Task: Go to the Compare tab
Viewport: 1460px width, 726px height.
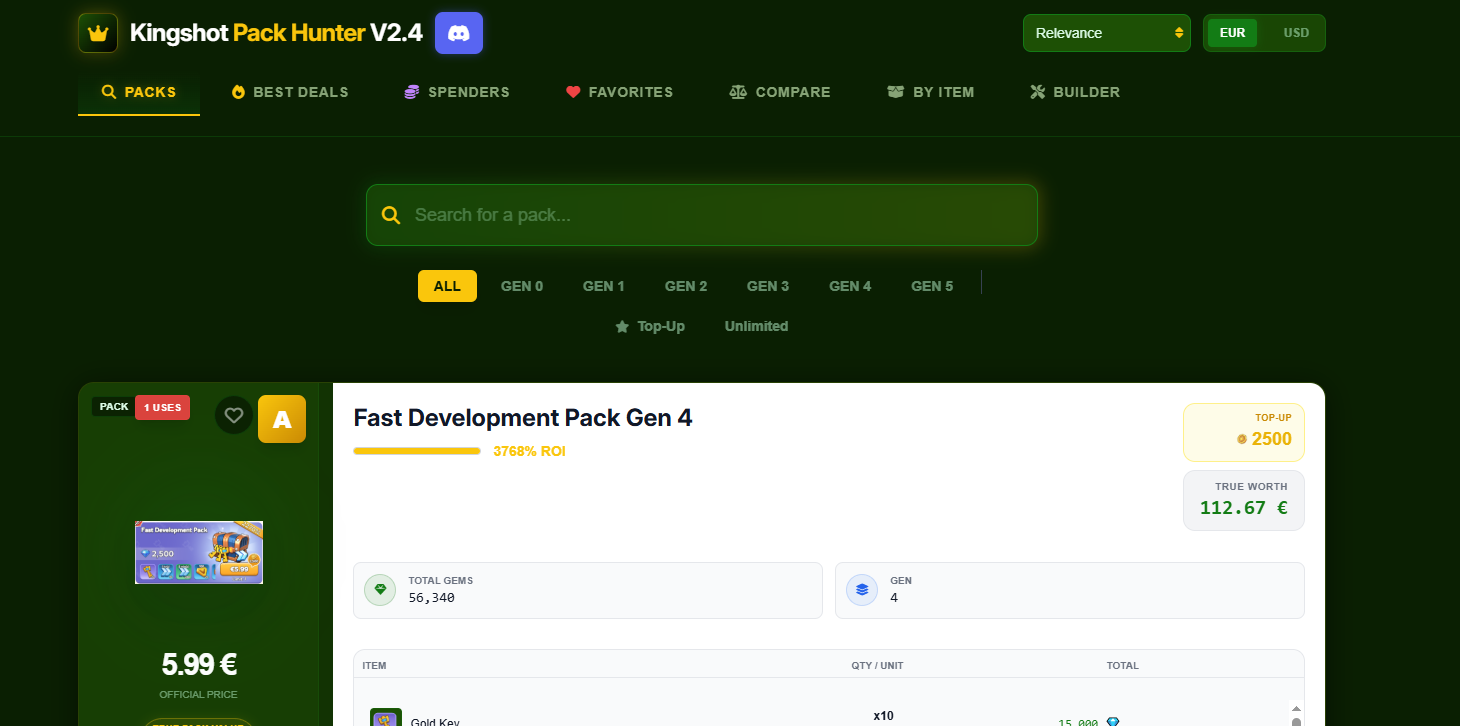Action: pos(780,92)
